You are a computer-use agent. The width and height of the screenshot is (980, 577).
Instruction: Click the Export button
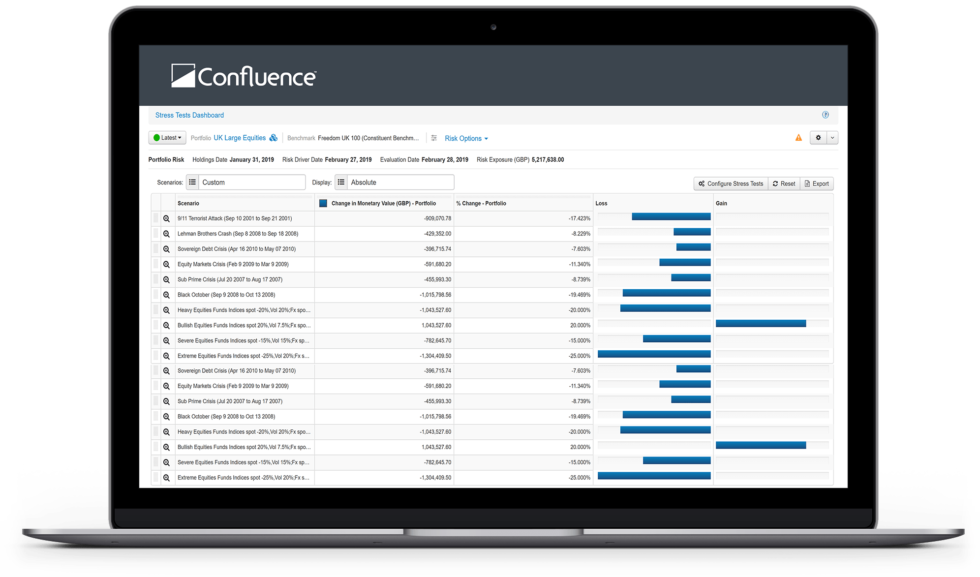(x=816, y=183)
